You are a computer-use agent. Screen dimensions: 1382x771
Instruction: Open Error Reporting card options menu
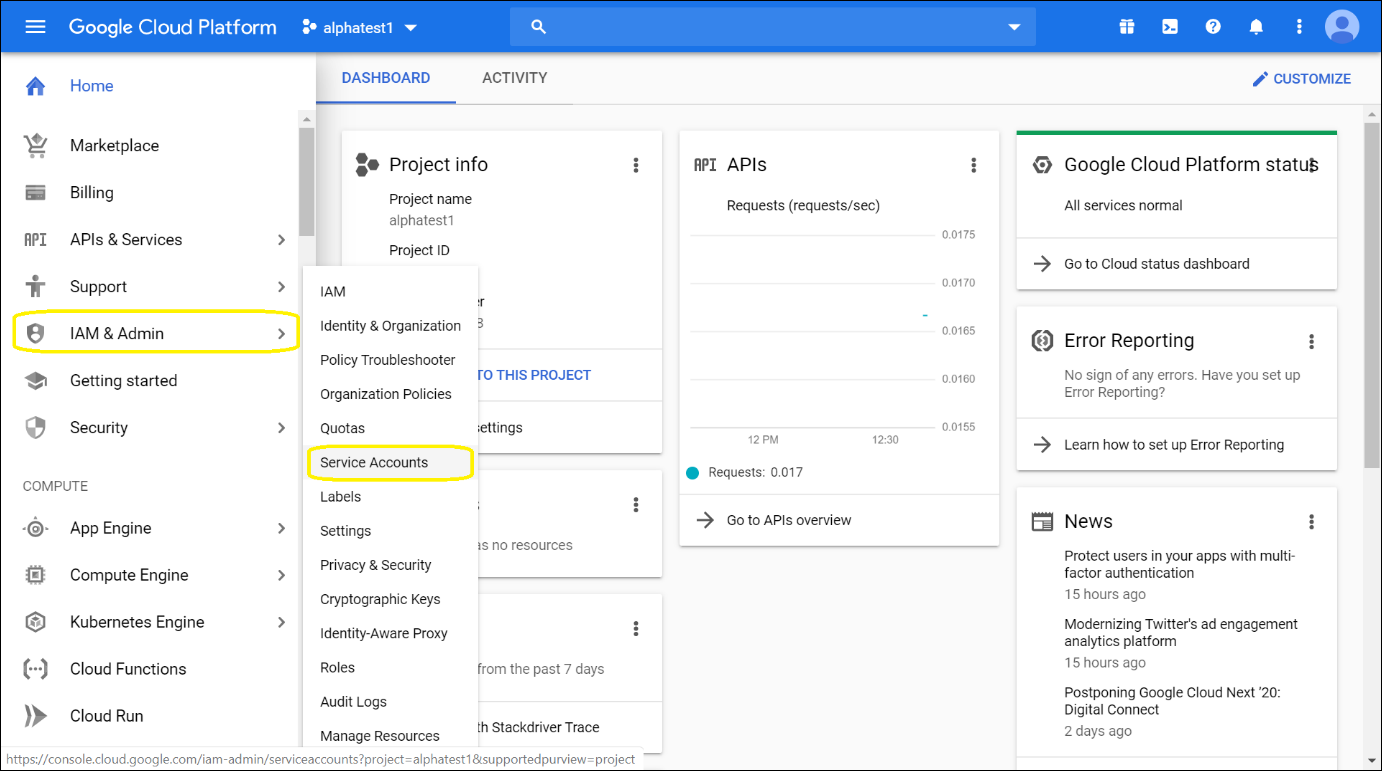pos(1311,342)
